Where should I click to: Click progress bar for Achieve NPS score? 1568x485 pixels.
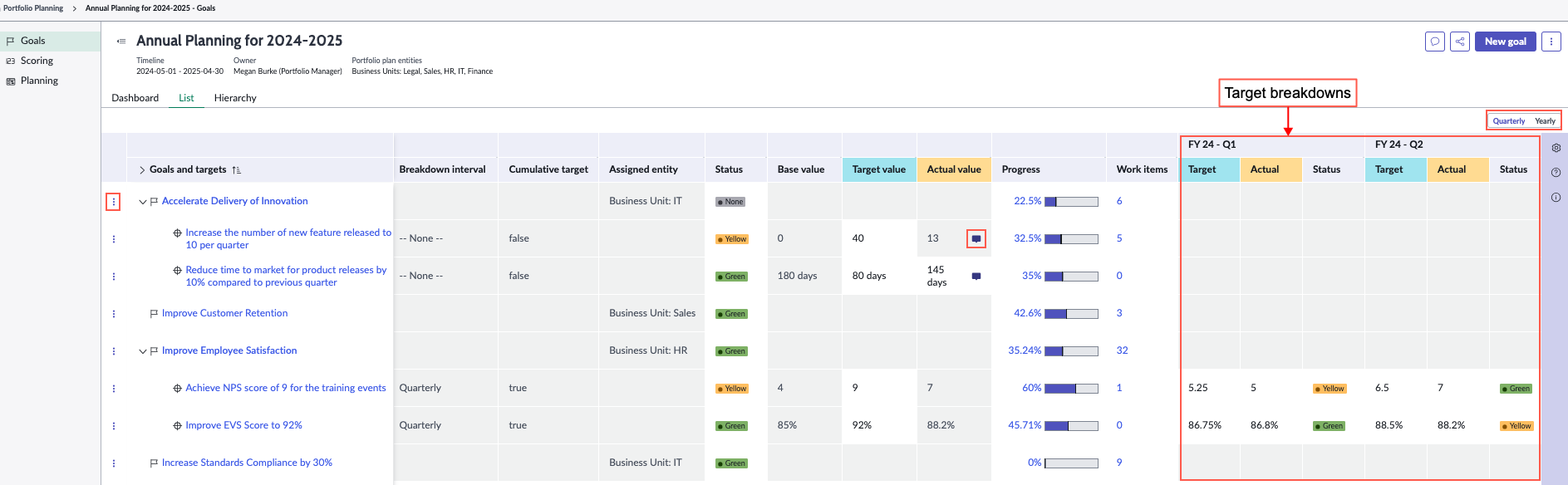click(1071, 389)
